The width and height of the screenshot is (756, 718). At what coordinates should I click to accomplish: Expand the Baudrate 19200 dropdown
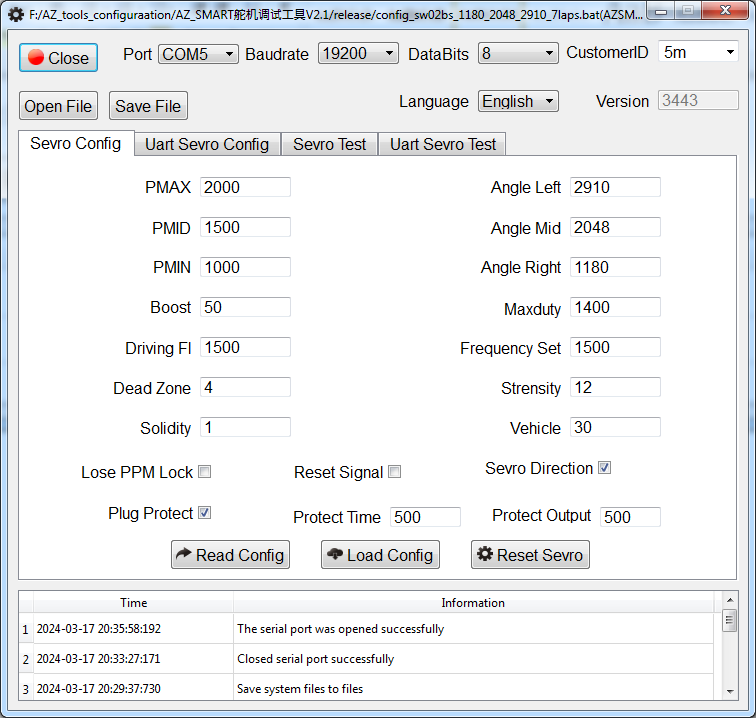[x=358, y=54]
